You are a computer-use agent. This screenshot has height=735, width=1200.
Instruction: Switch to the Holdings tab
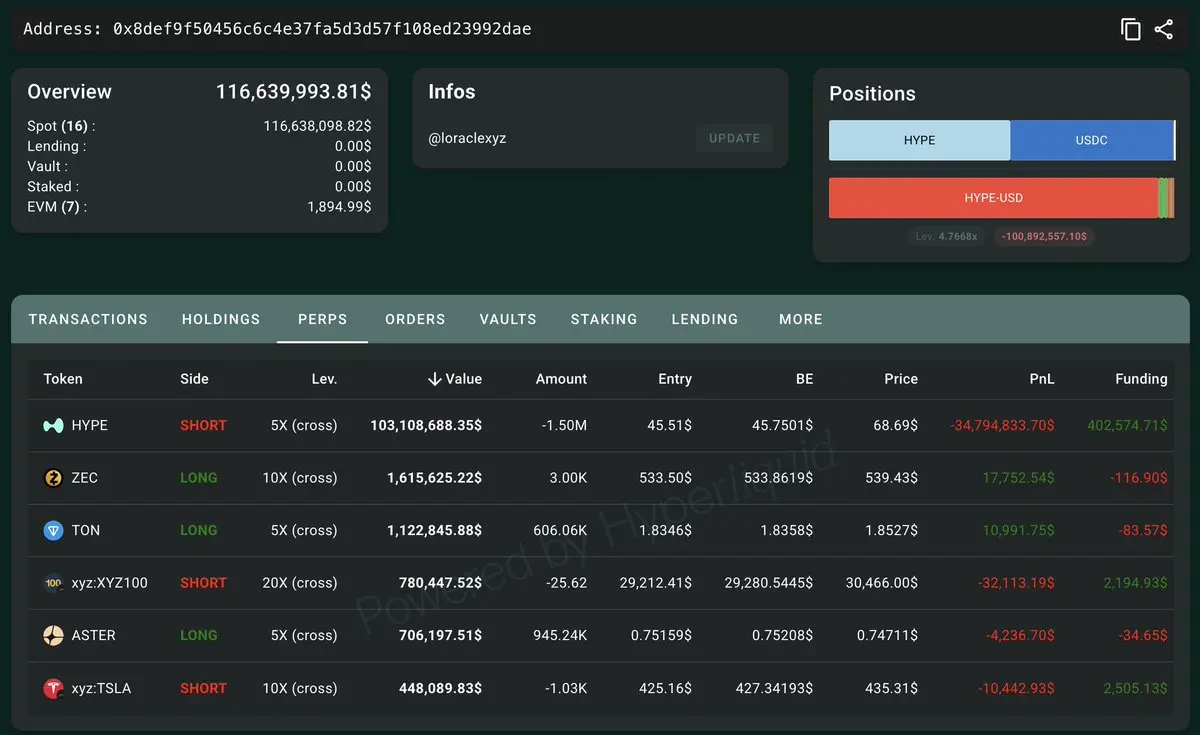tap(221, 319)
